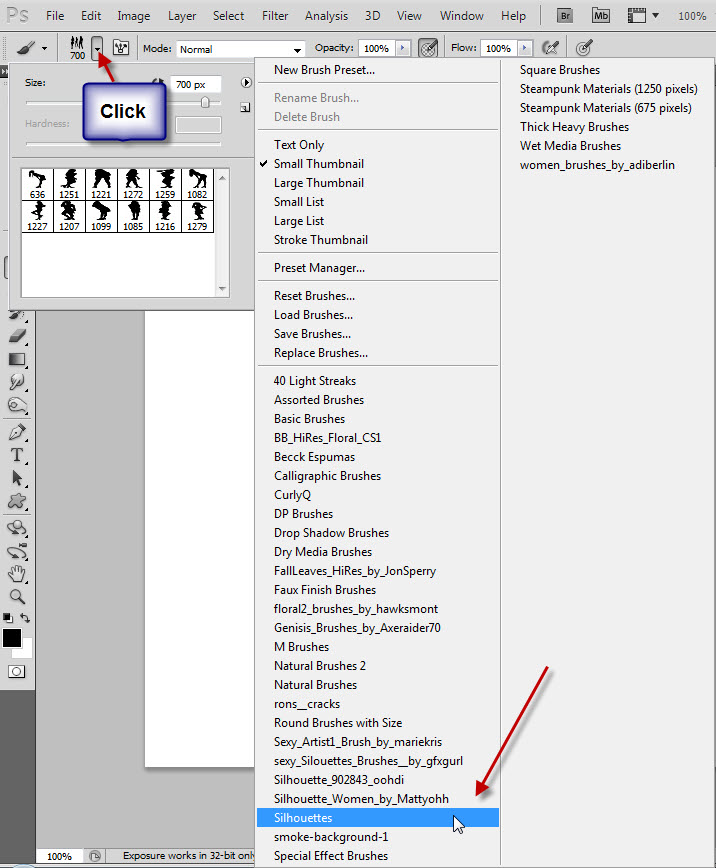Viewport: 716px width, 868px height.
Task: Toggle tablet pressure controls size
Action: click(584, 48)
